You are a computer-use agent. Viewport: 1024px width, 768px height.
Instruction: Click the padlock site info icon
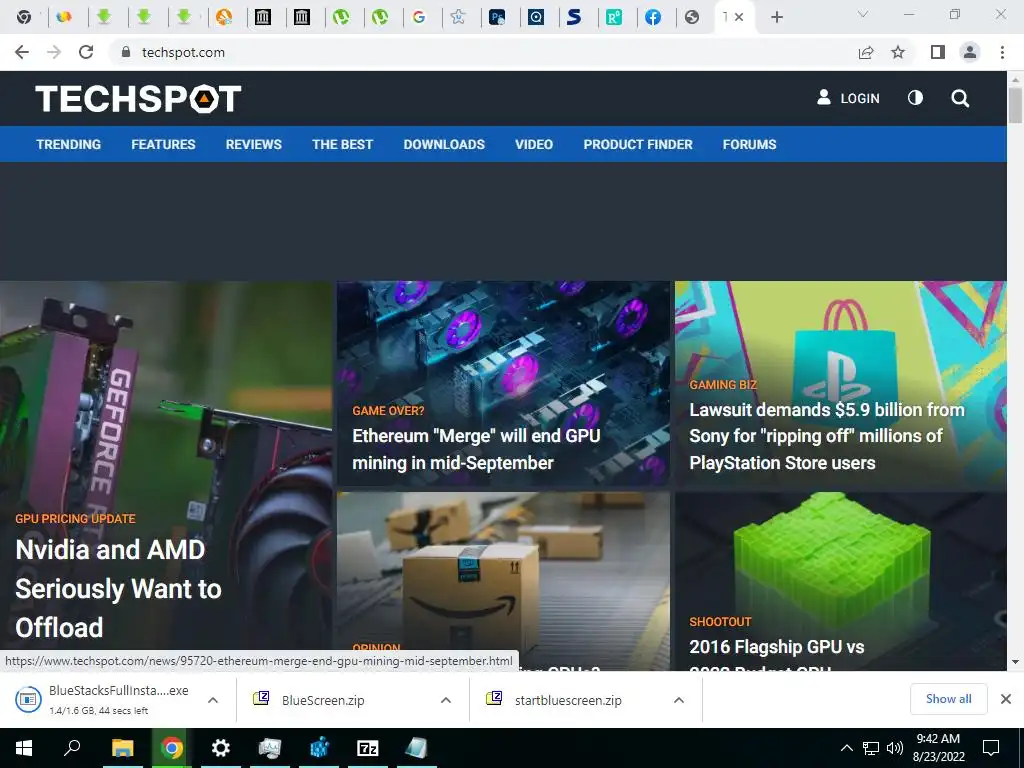click(x=126, y=52)
